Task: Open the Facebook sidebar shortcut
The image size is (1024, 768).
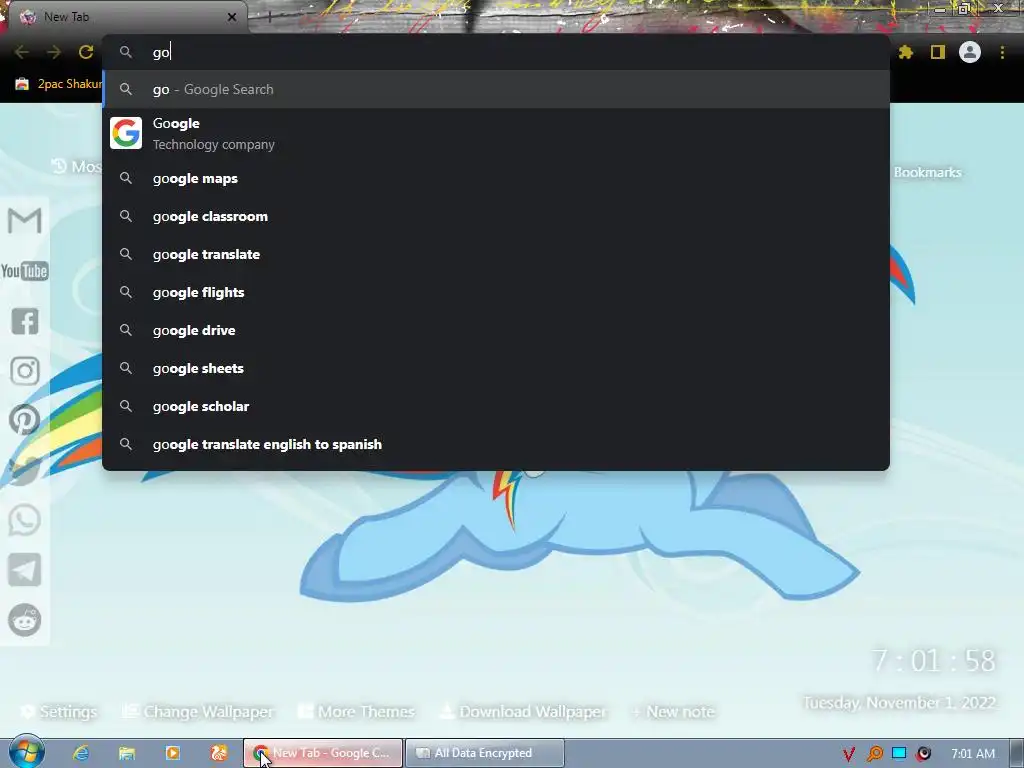Action: pos(25,321)
